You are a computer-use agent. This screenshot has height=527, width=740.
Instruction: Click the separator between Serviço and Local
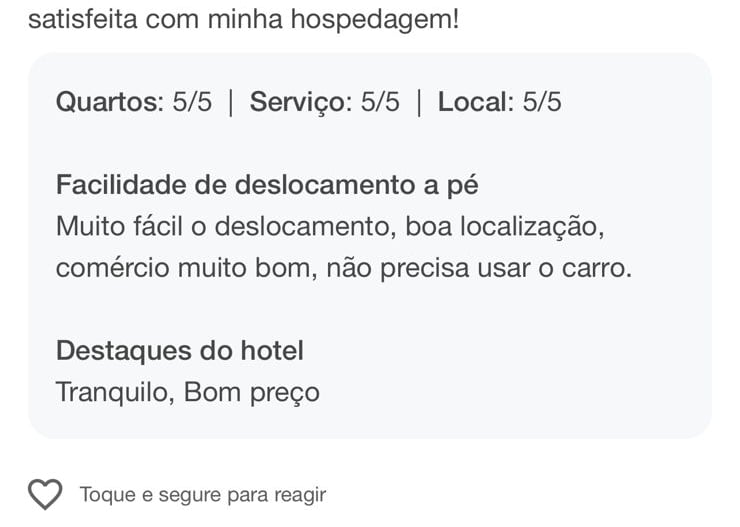pyautogui.click(x=419, y=102)
